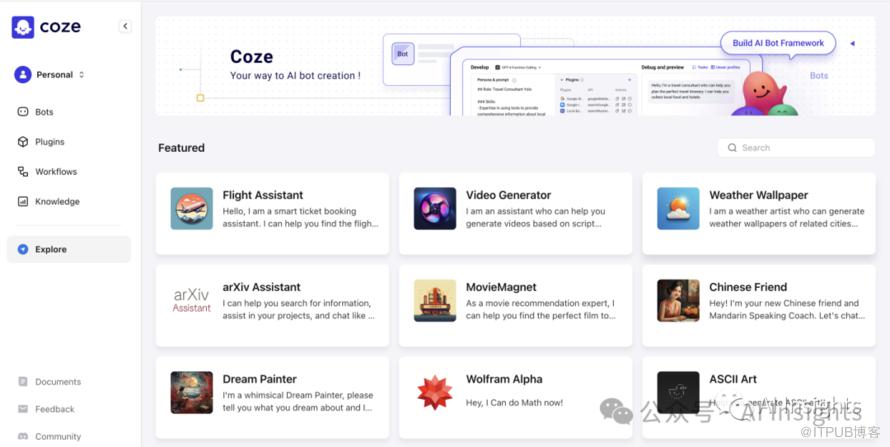Viewport: 890px width, 447px height.
Task: Open the Knowledge icon in sidebar
Action: [x=23, y=201]
